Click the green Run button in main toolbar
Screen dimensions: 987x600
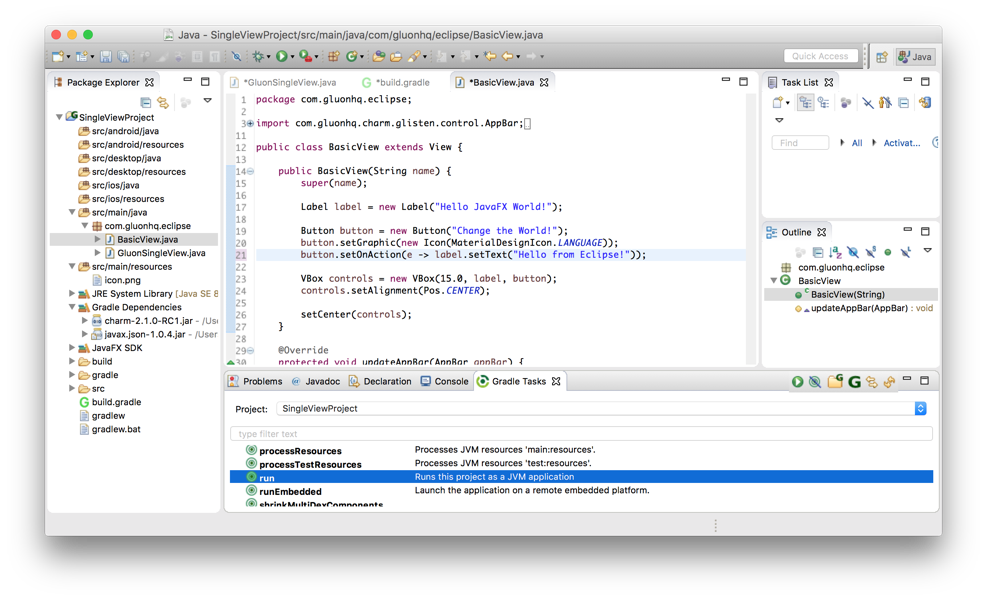[x=281, y=57]
